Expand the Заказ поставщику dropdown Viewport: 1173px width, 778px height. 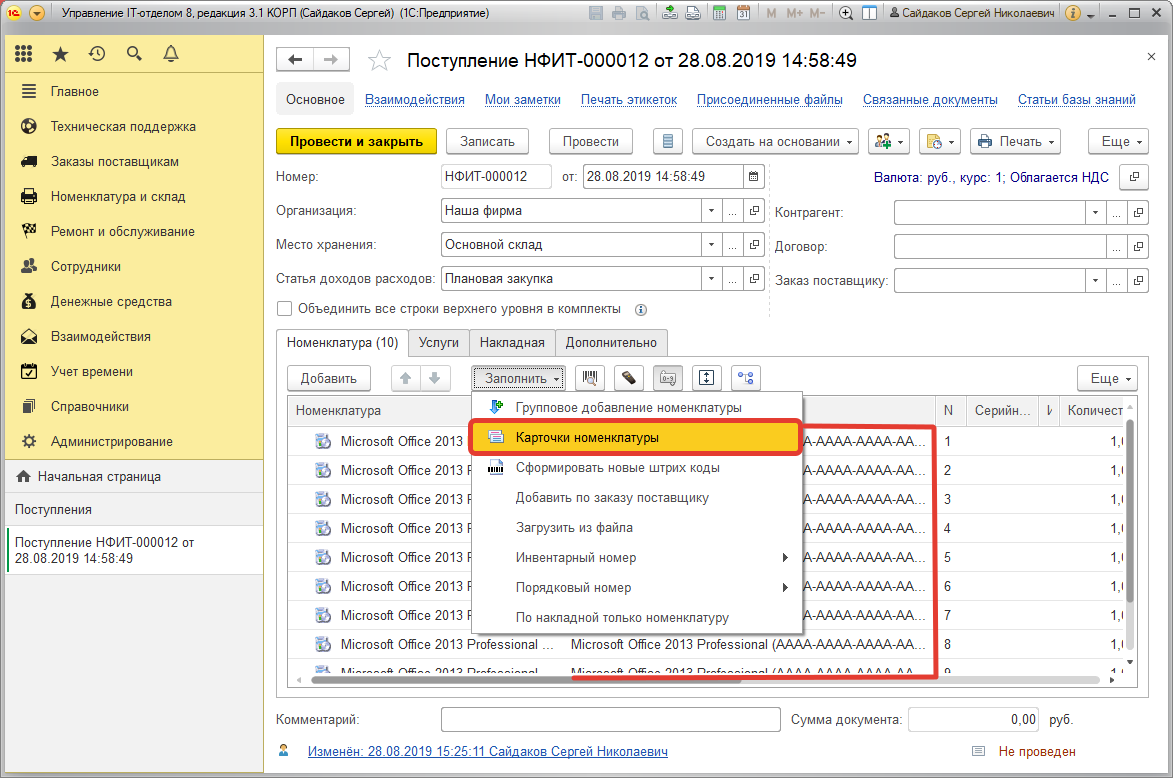pyautogui.click(x=1095, y=281)
